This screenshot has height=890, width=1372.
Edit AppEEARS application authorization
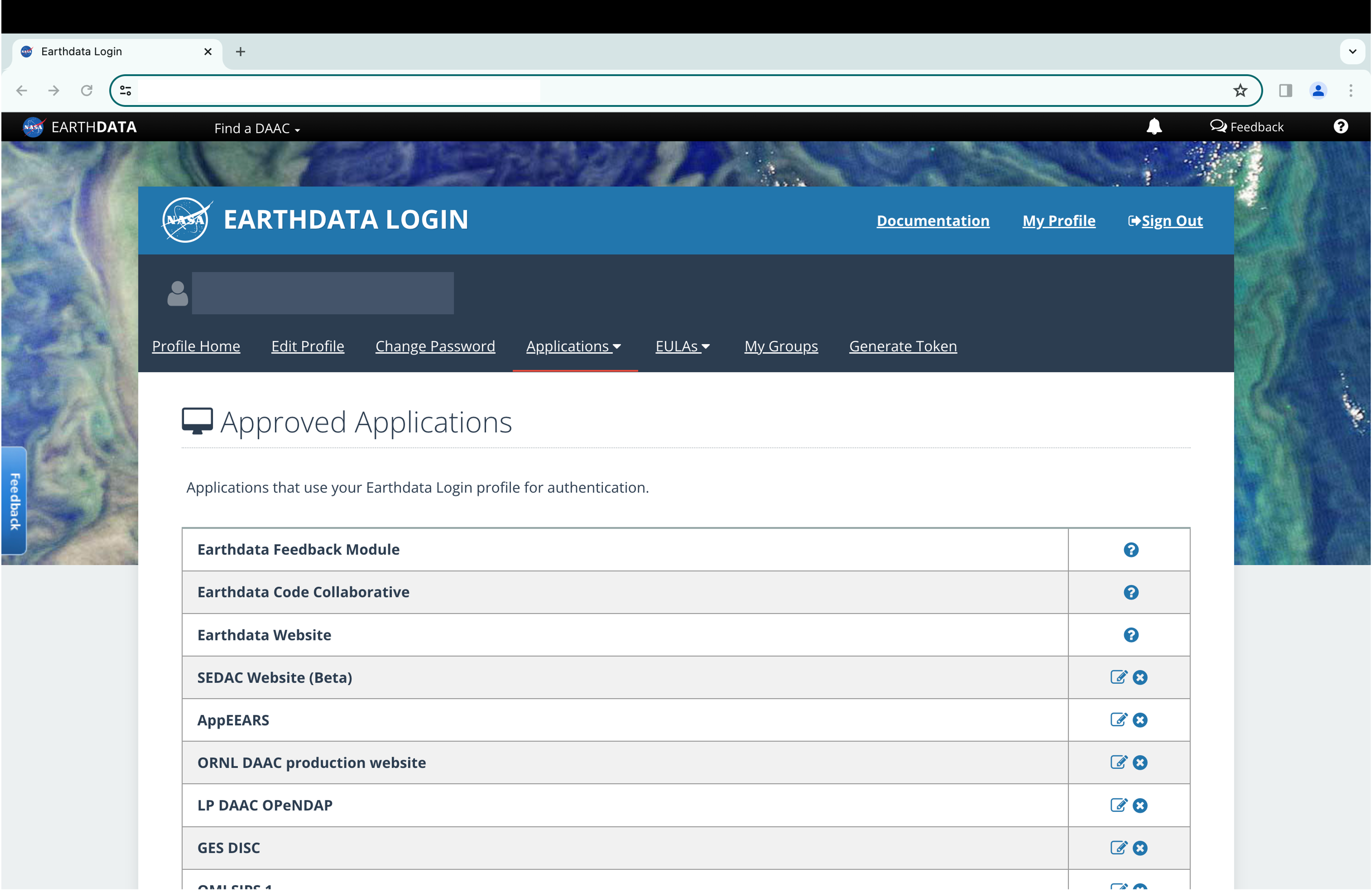pyautogui.click(x=1118, y=720)
